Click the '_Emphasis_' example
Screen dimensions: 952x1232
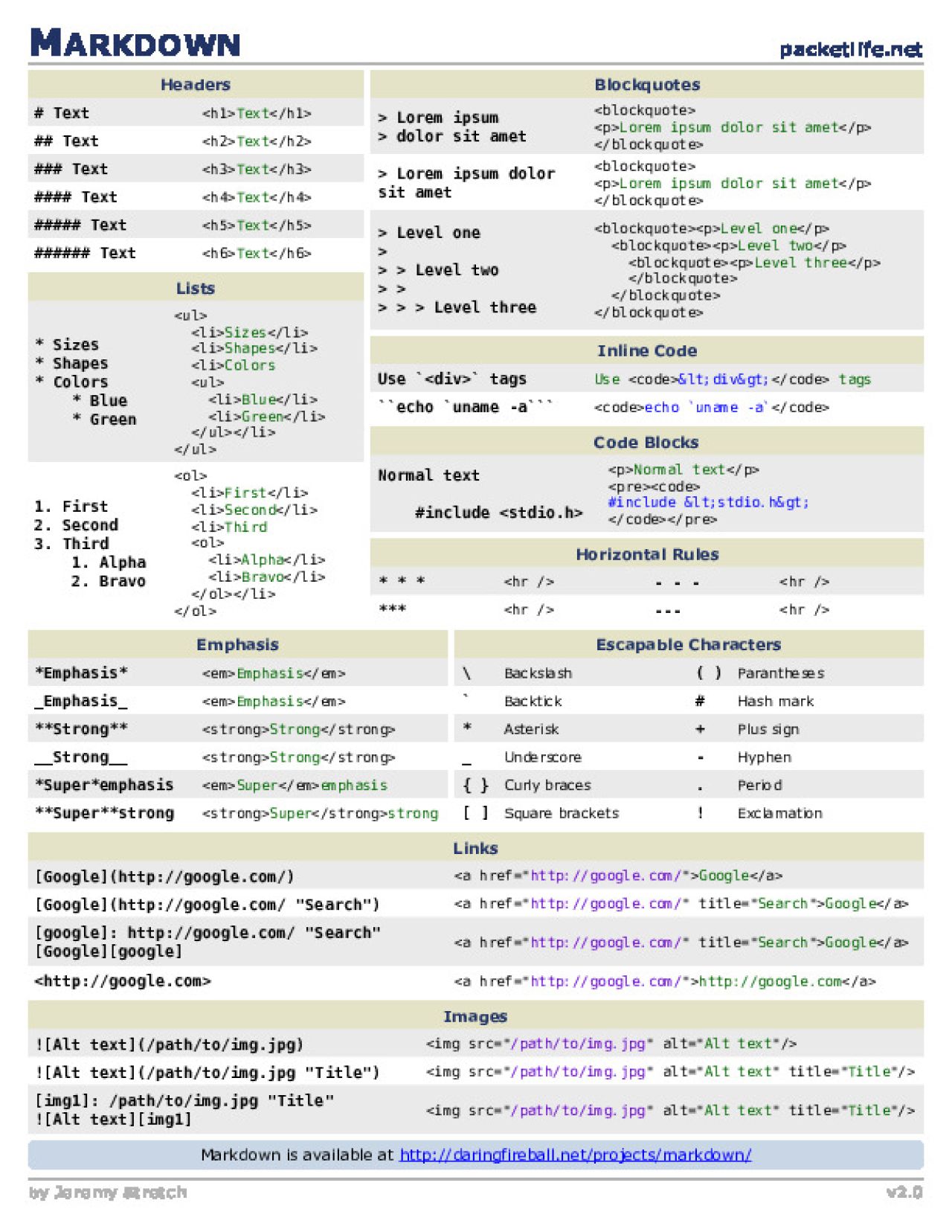point(81,701)
